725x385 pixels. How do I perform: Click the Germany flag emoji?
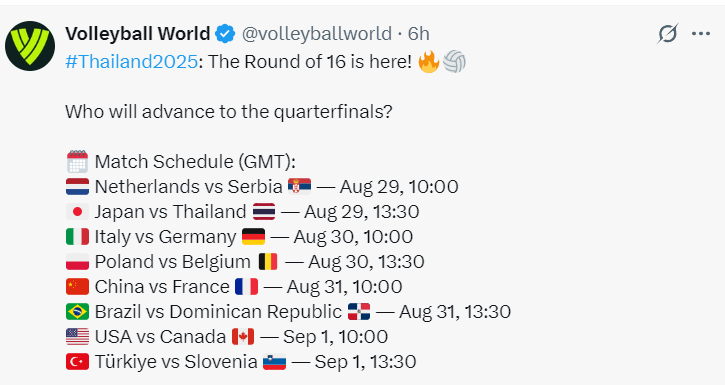click(253, 237)
